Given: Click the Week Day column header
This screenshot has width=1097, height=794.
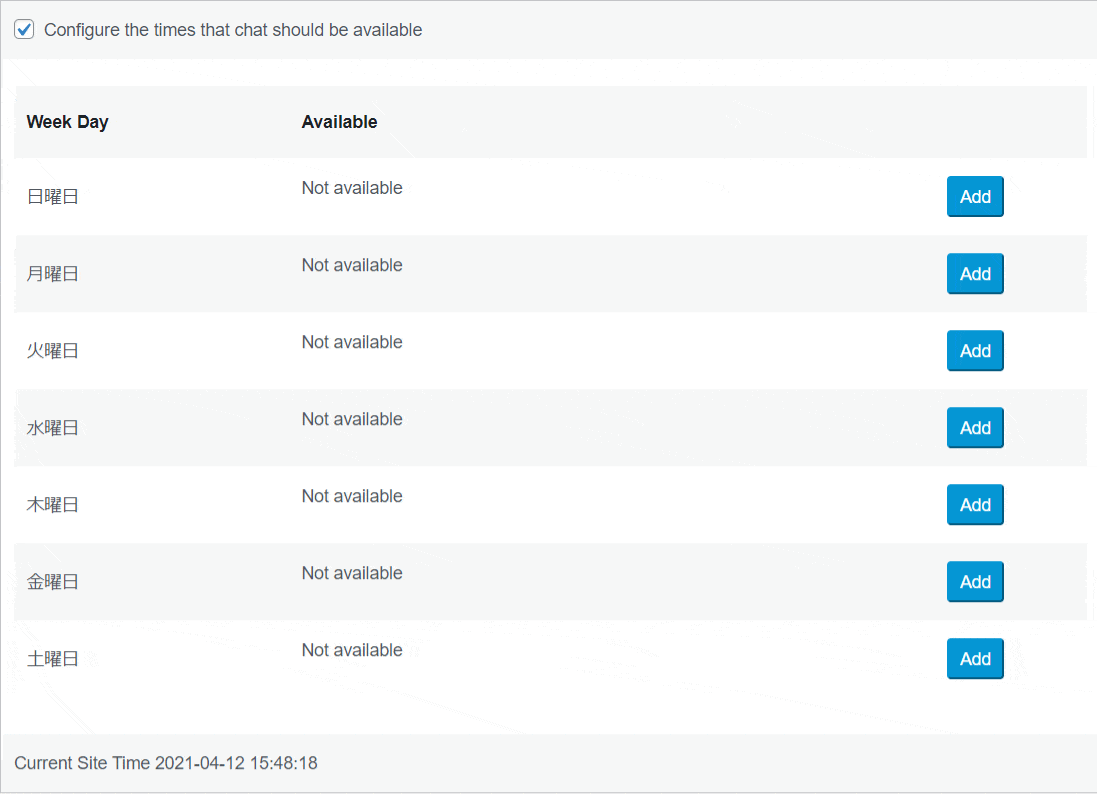Looking at the screenshot, I should tap(67, 122).
